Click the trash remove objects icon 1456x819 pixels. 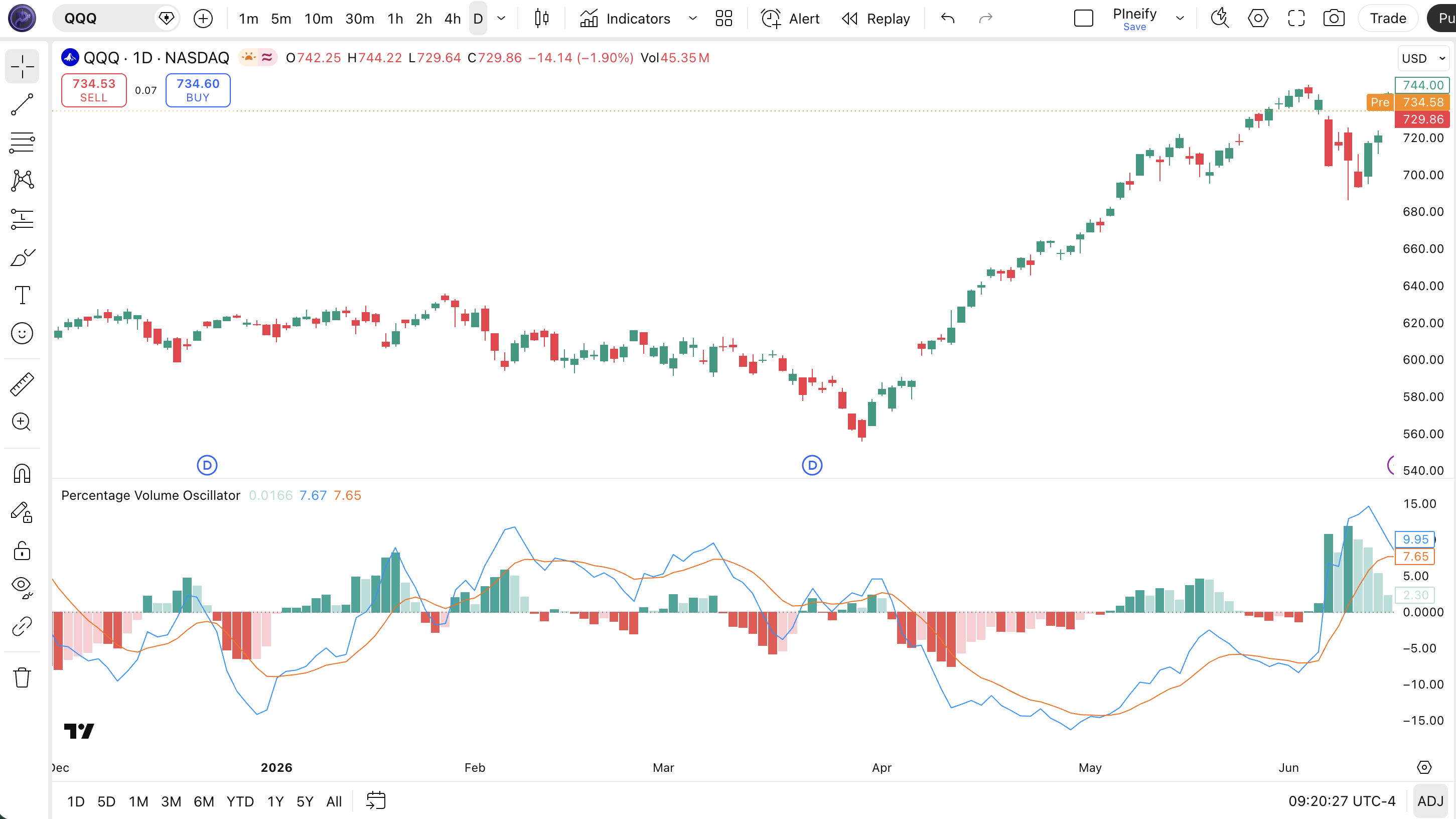click(22, 677)
